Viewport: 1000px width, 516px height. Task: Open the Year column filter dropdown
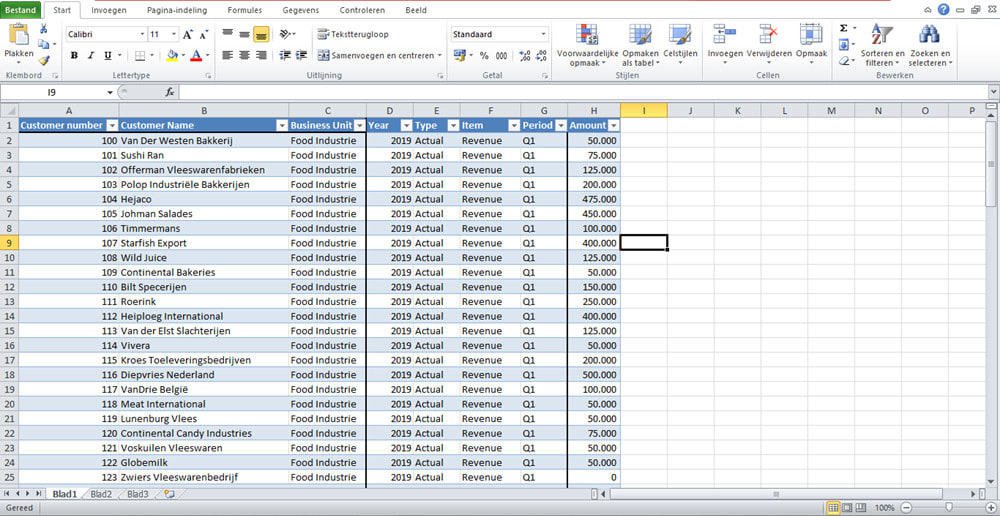(x=406, y=126)
